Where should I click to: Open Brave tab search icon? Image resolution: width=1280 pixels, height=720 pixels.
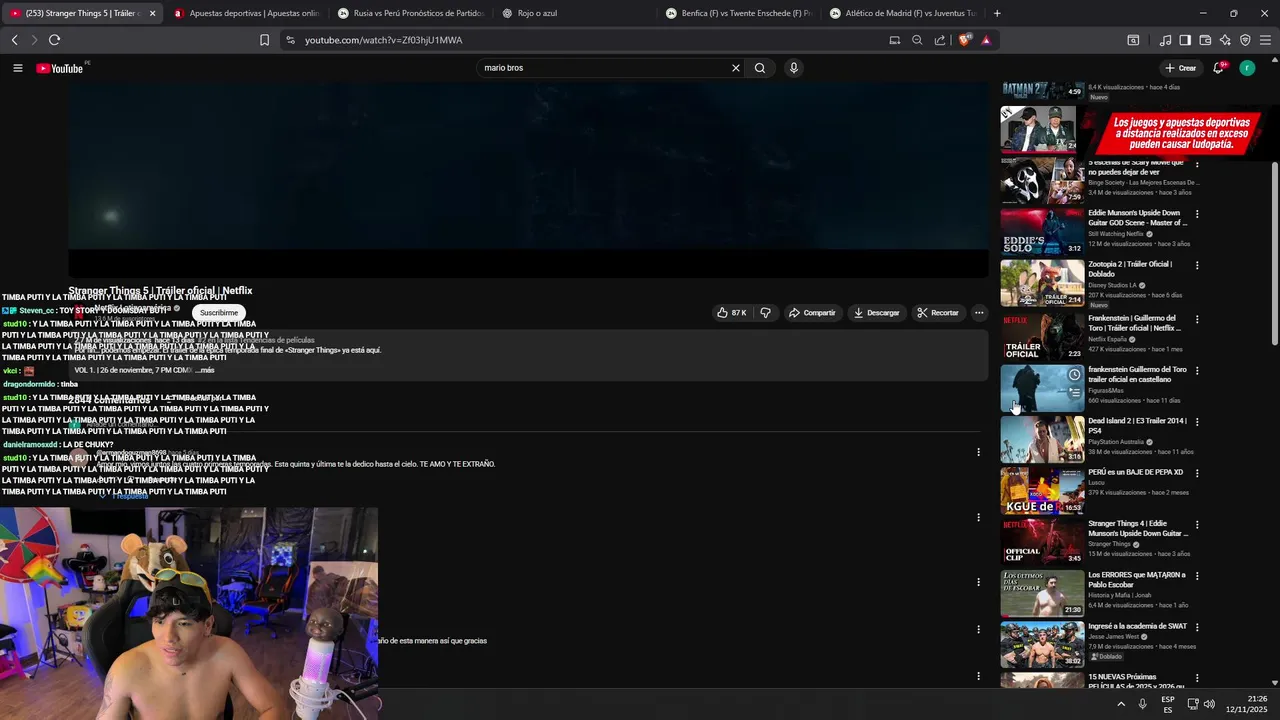point(1133,40)
